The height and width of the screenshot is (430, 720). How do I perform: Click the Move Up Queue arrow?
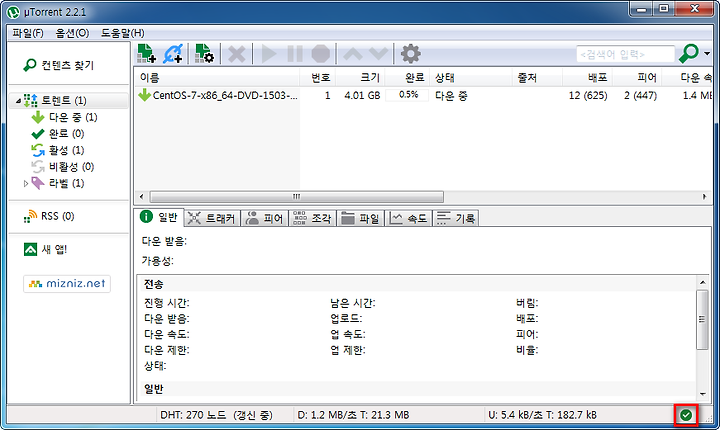click(x=353, y=53)
